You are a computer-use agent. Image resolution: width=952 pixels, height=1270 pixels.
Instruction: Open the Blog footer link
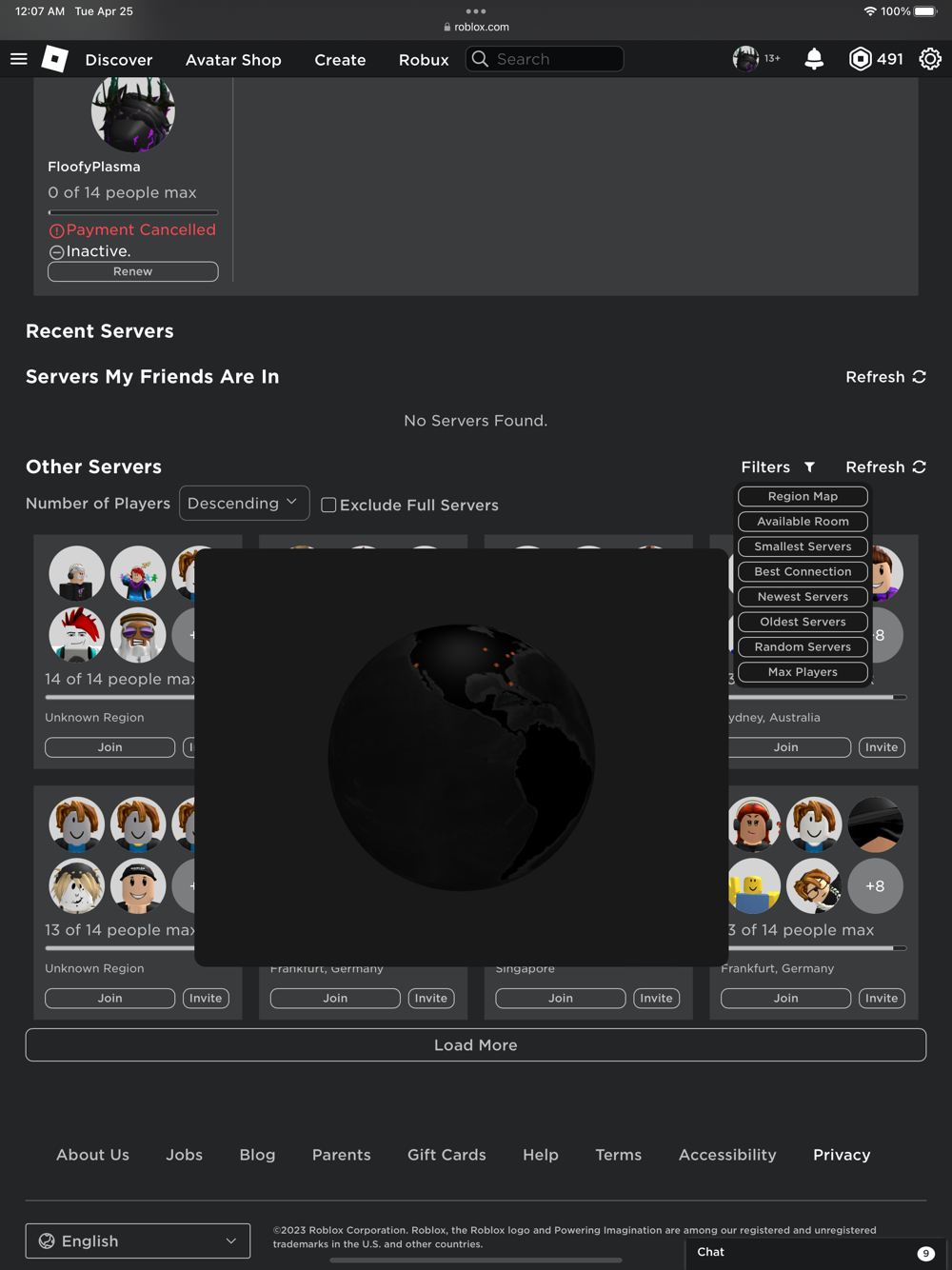click(x=257, y=1155)
